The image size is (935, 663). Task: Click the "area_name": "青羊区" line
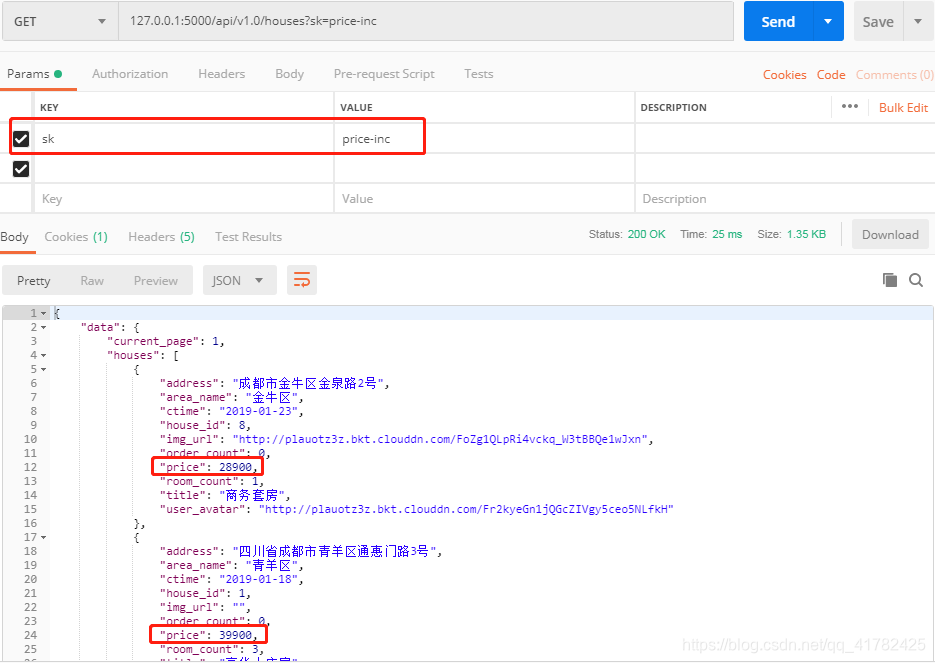coord(231,565)
